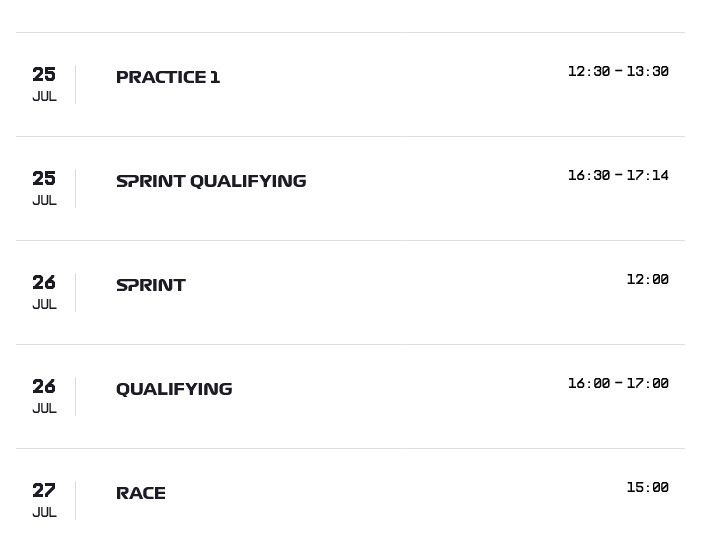Select the Race 15:00 start time
The width and height of the screenshot is (701, 546).
648,487
